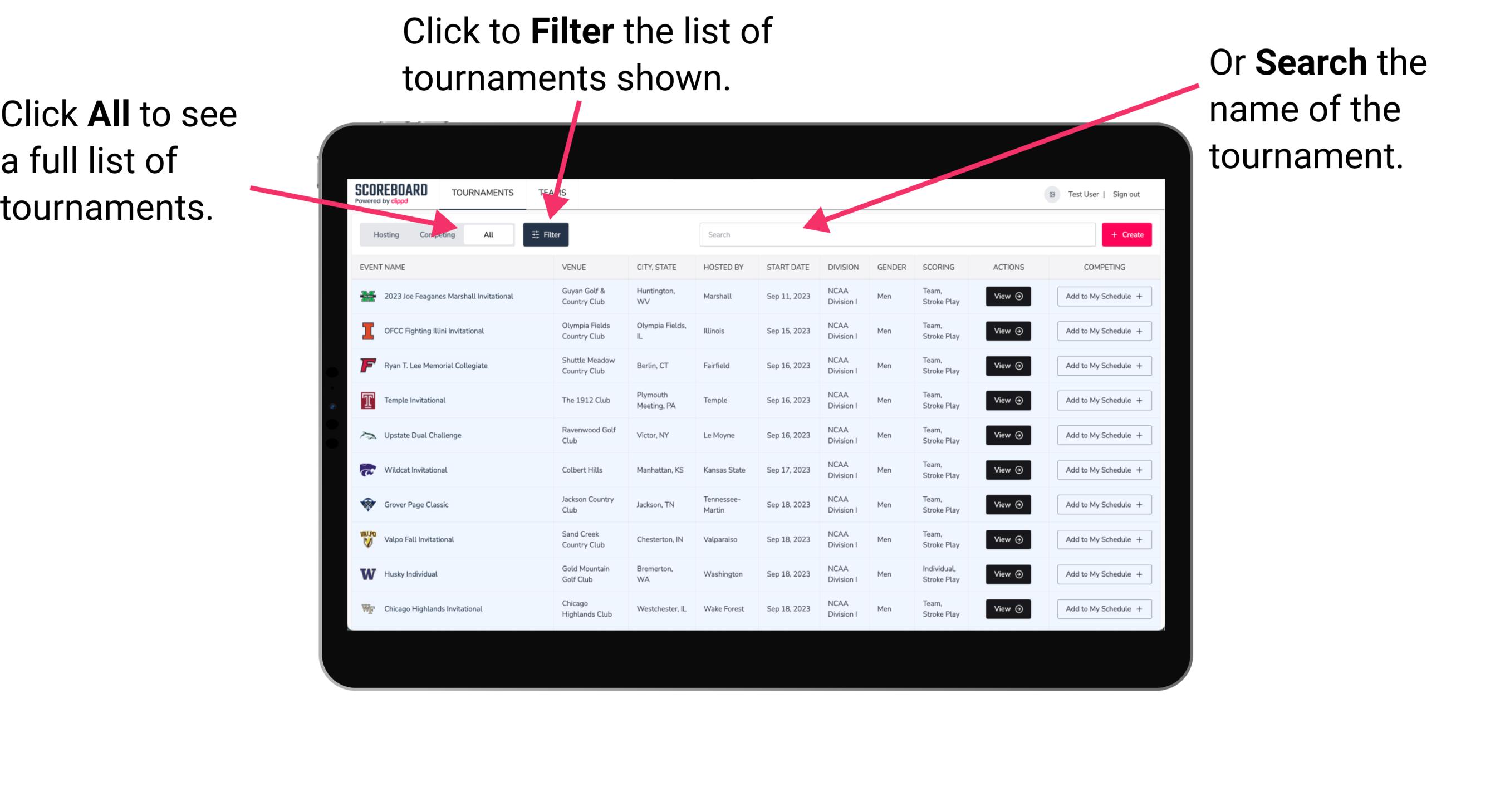Click the Create button
Screen dimensions: 1510x812
click(1127, 234)
